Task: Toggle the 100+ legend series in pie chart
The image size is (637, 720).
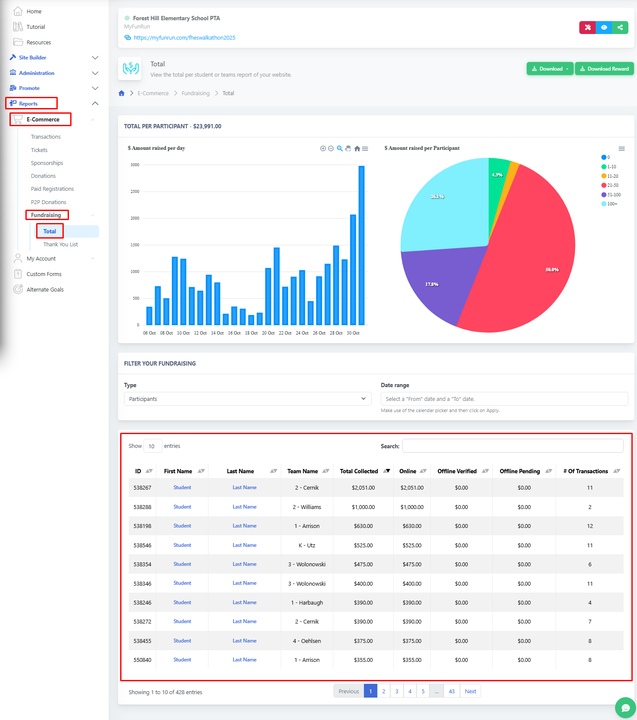Action: click(x=610, y=204)
